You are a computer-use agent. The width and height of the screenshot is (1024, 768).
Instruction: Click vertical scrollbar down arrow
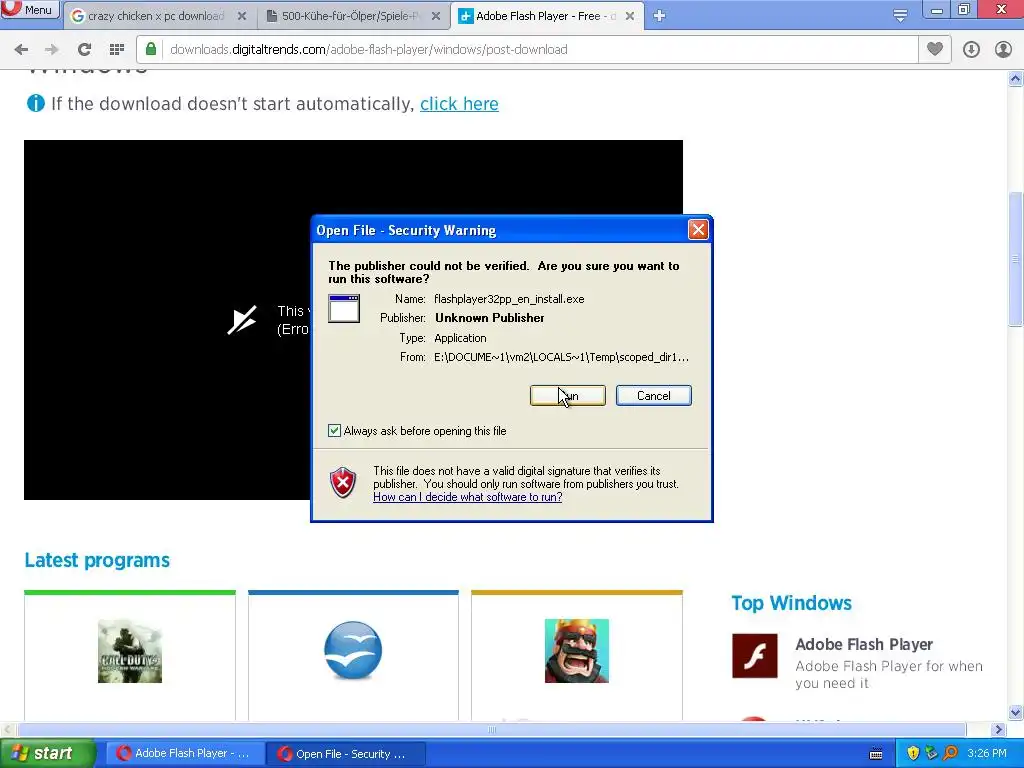pos(1016,712)
